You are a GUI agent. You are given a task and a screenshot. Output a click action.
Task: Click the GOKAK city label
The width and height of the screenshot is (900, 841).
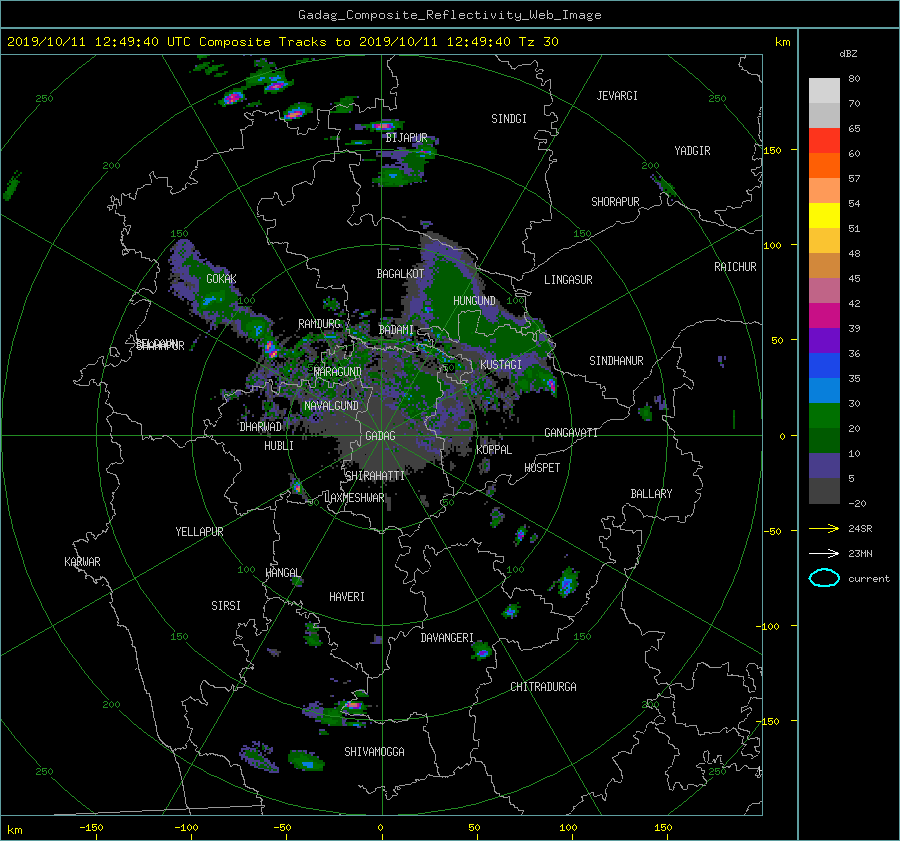tap(221, 279)
